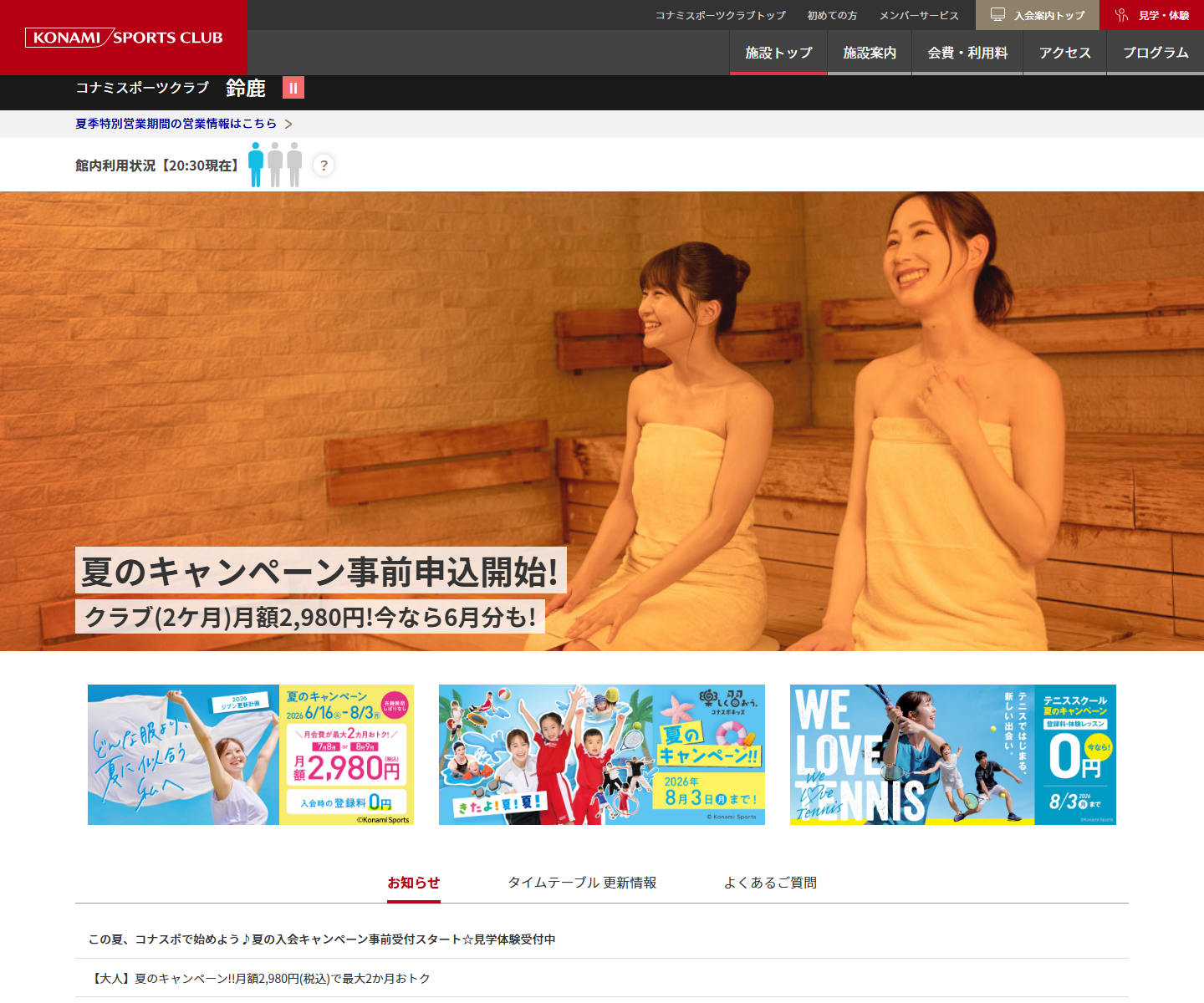
Task: Select 施設案内 navigation tab
Action: tap(870, 53)
